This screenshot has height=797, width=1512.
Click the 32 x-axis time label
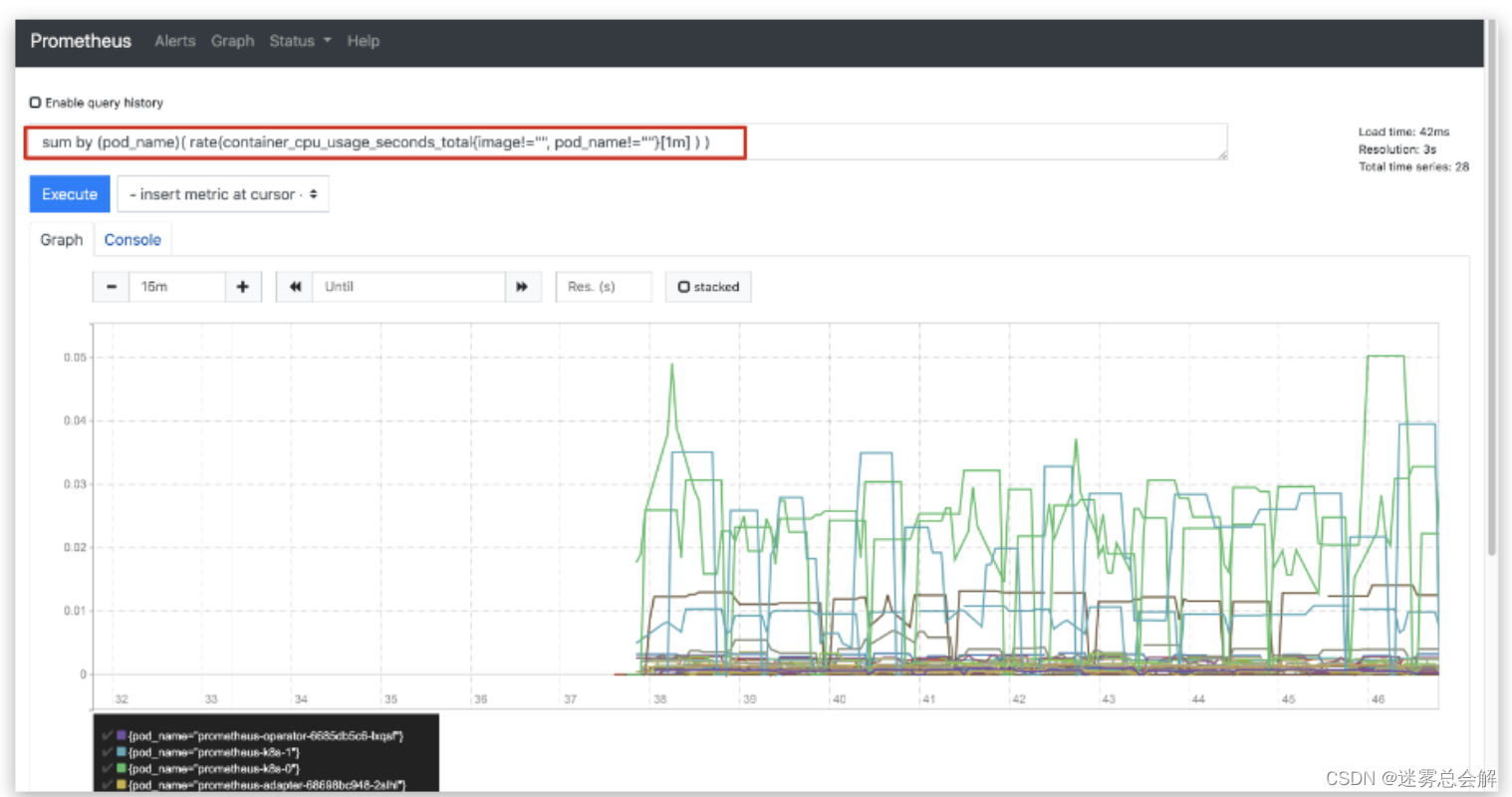pos(122,699)
